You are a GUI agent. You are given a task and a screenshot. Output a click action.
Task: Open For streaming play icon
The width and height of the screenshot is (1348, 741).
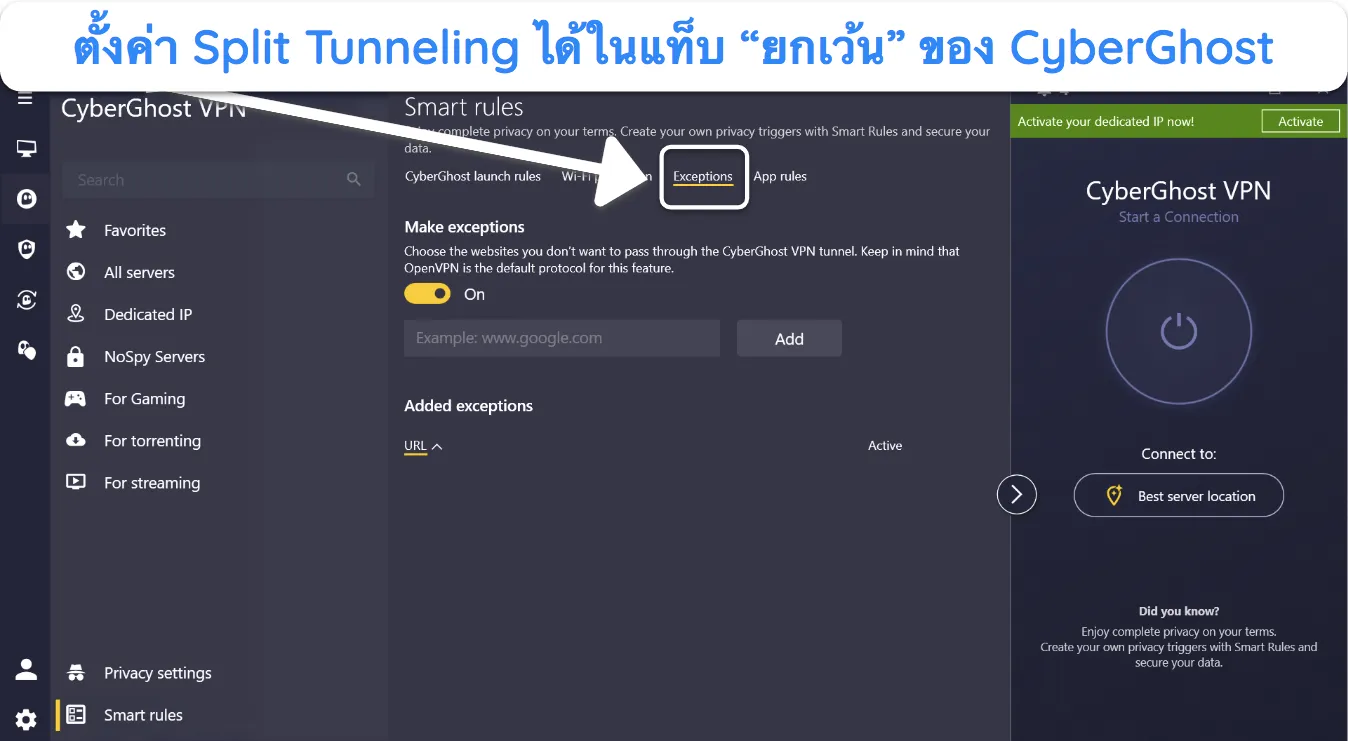click(76, 483)
